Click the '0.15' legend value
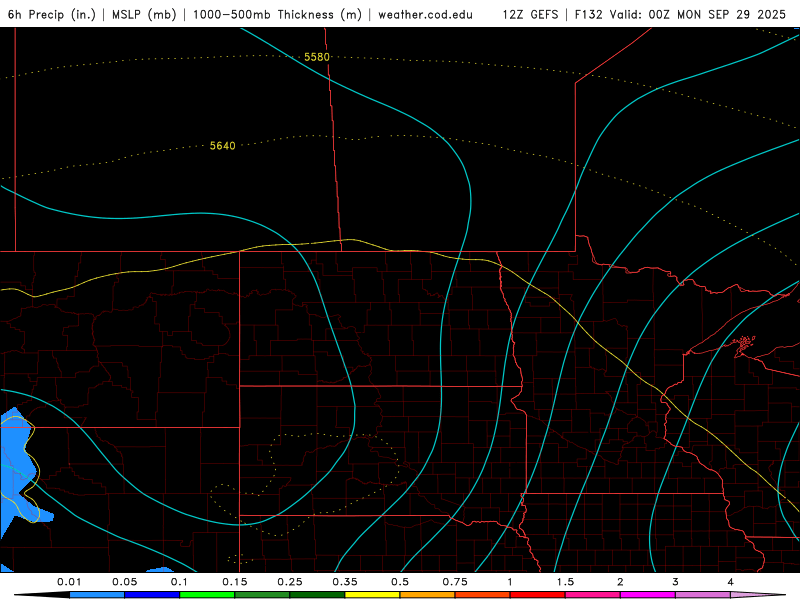The image size is (800, 600). [235, 582]
